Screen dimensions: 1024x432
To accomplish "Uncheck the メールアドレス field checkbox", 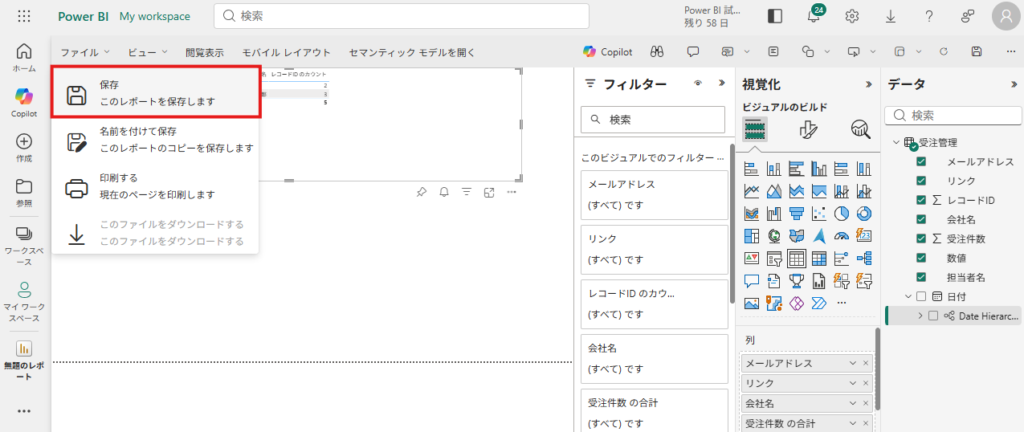I will 921,162.
